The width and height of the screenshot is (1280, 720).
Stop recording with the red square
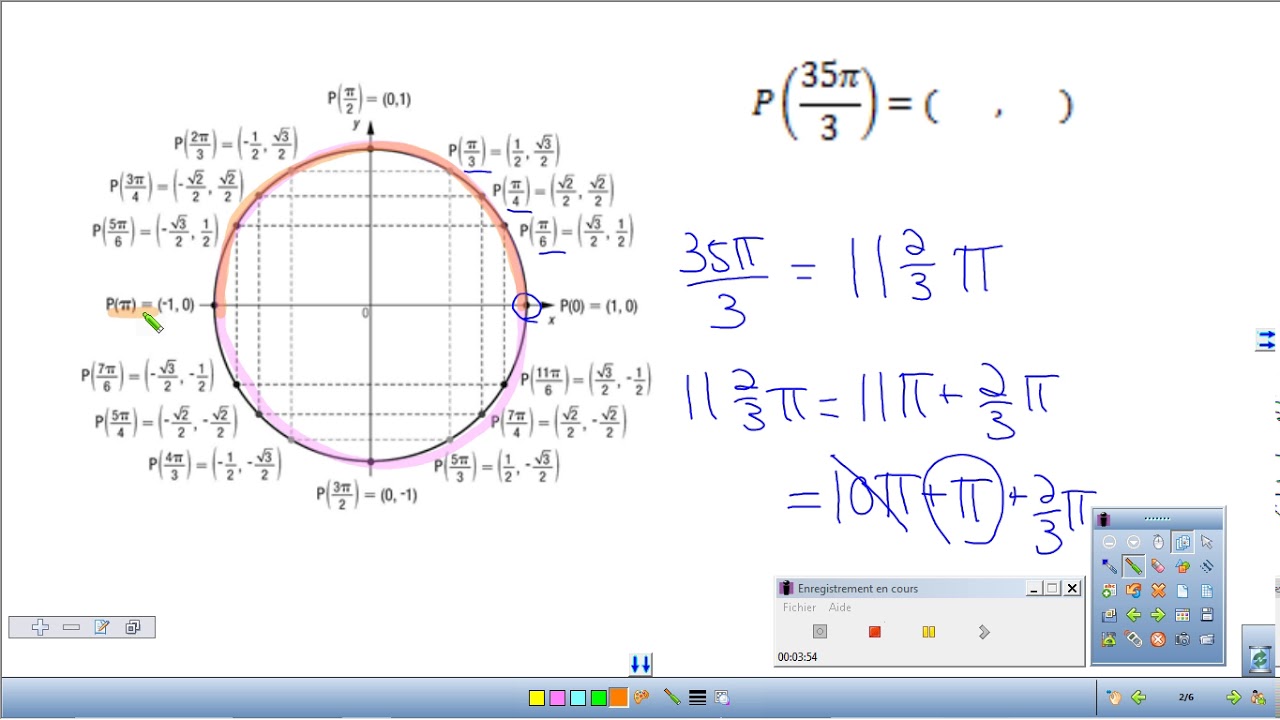874,631
